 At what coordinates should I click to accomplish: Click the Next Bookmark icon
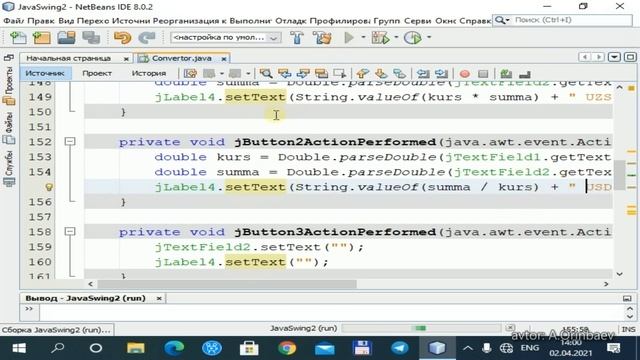pyautogui.click(x=381, y=73)
